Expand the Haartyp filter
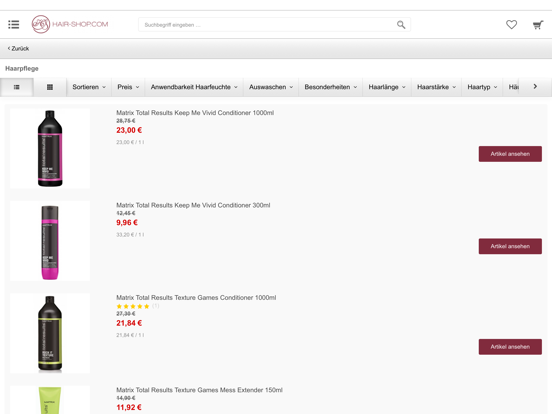The width and height of the screenshot is (552, 414). 482,87
